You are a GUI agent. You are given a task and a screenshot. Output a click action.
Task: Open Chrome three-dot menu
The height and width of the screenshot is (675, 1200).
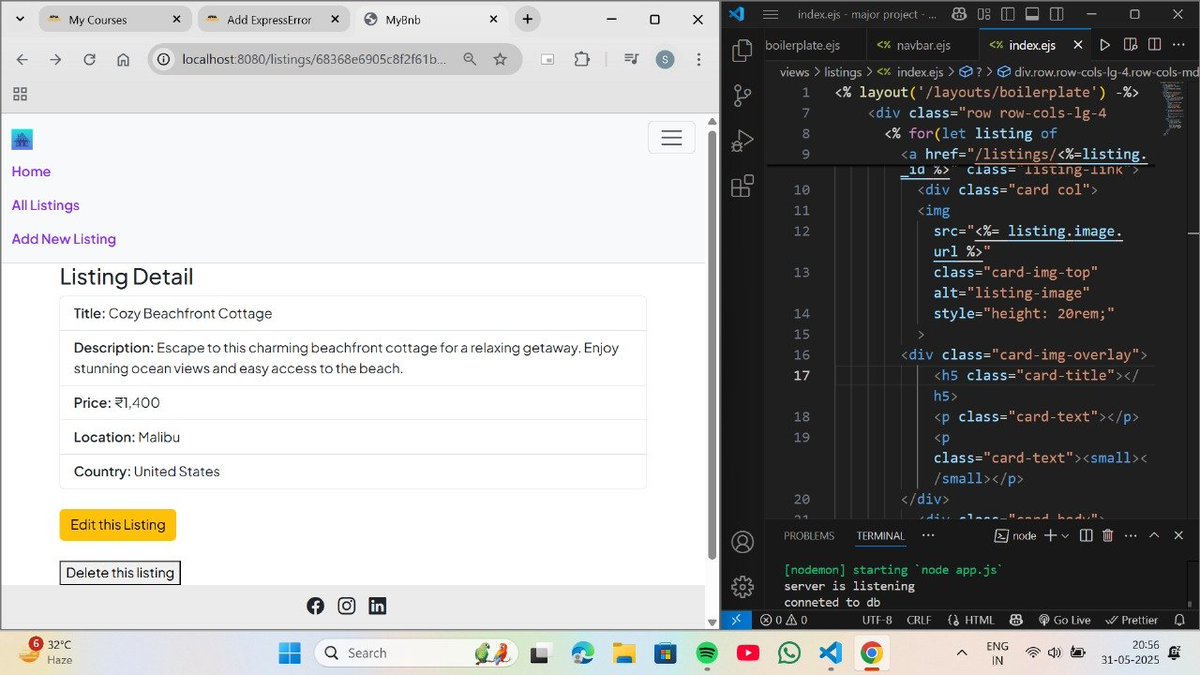point(697,60)
